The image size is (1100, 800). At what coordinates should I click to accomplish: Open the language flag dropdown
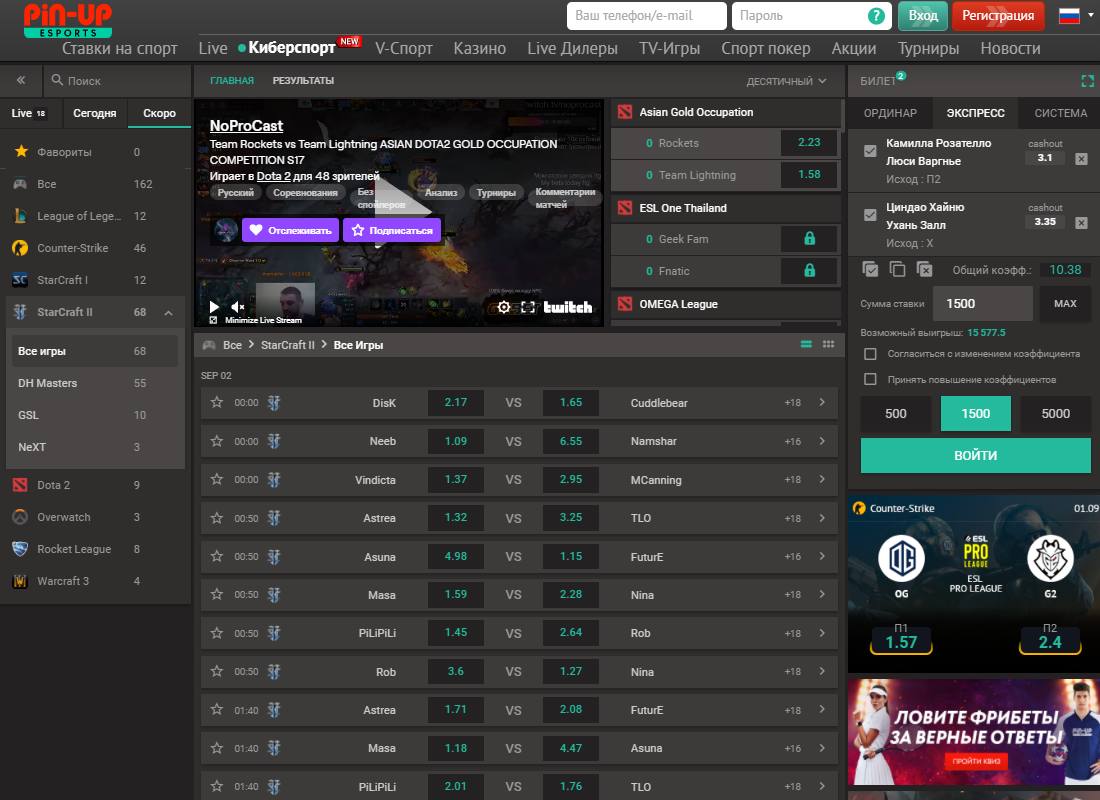(1075, 16)
